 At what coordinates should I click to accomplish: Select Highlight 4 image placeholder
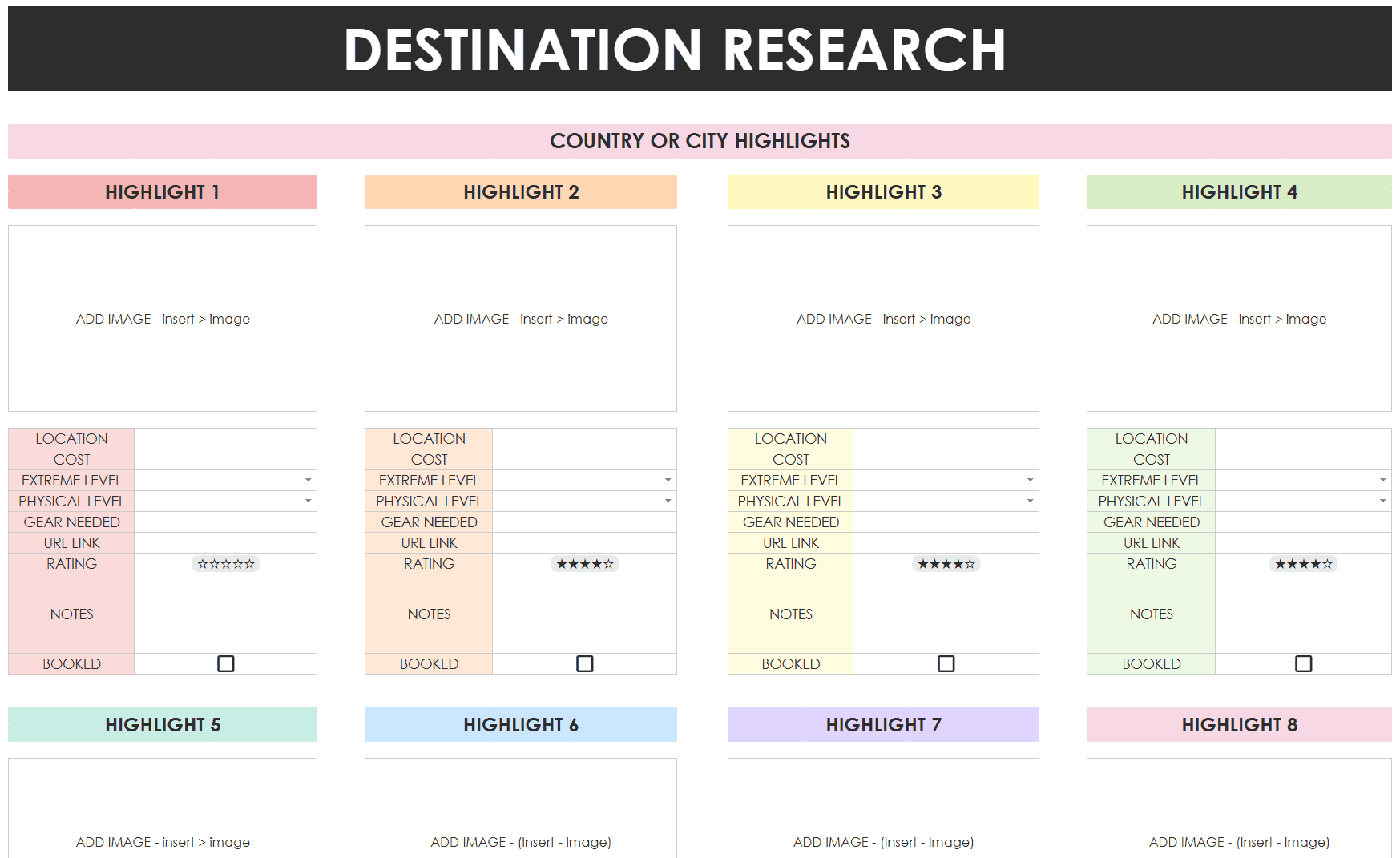point(1239,318)
